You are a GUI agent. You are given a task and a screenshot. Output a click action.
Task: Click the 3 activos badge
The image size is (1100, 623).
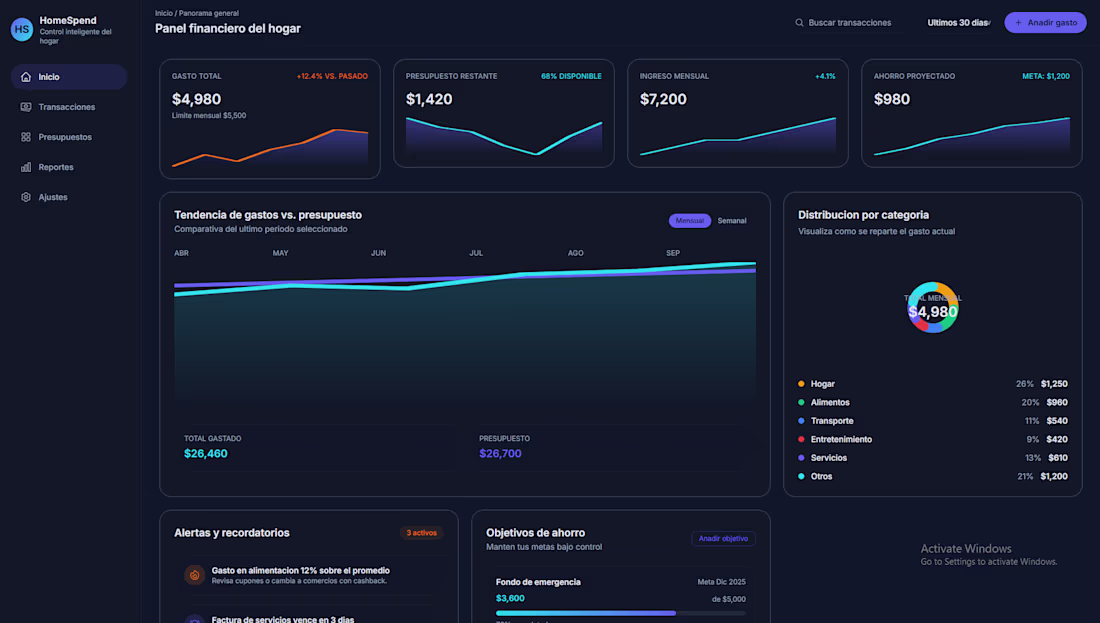point(422,533)
